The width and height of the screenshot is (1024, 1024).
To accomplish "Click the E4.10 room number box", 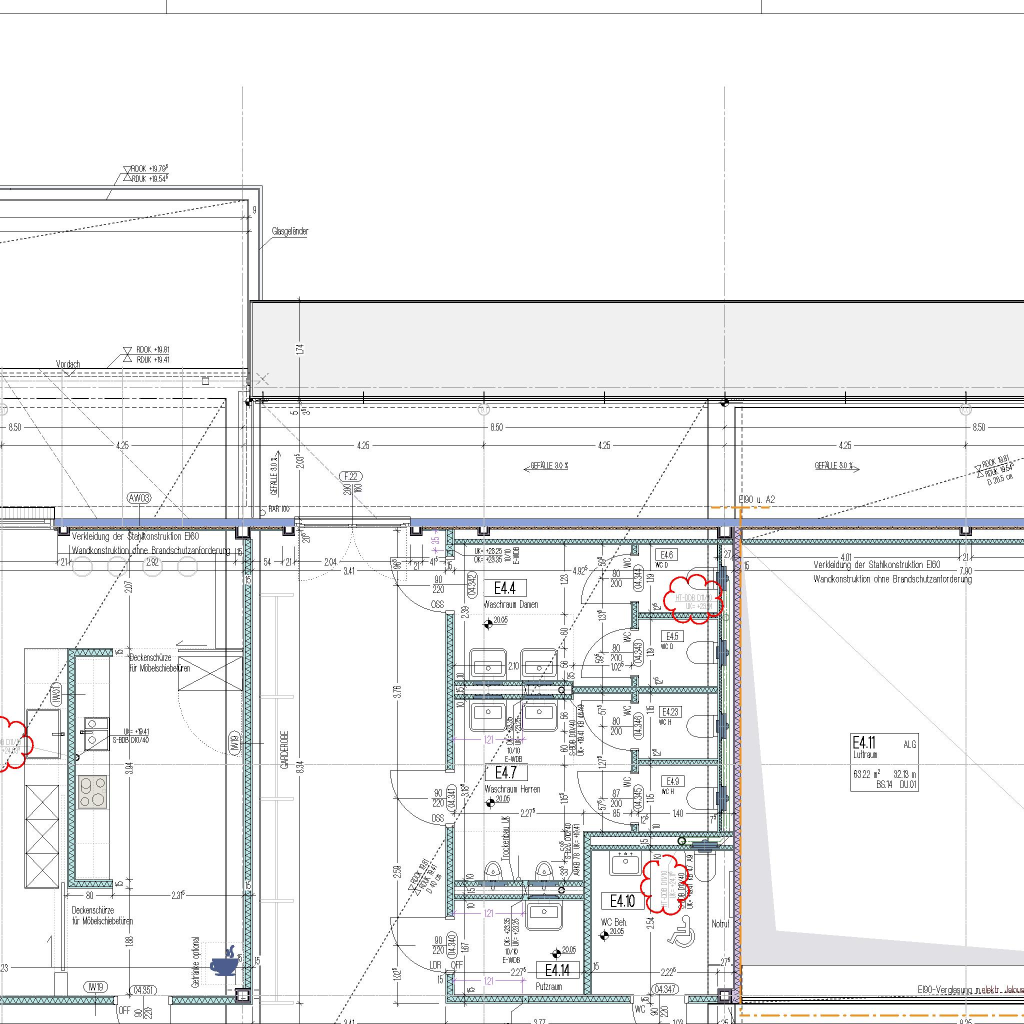I will (617, 900).
